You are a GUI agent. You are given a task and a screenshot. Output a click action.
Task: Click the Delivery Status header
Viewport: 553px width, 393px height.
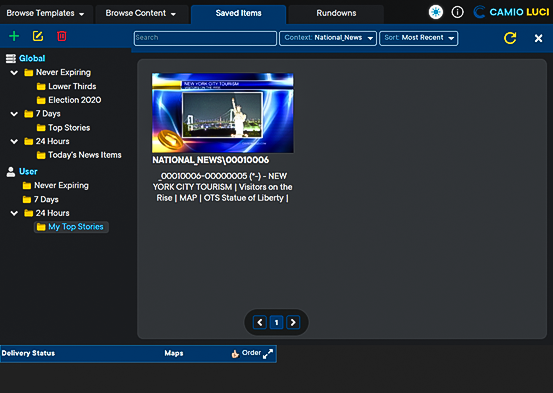28,353
